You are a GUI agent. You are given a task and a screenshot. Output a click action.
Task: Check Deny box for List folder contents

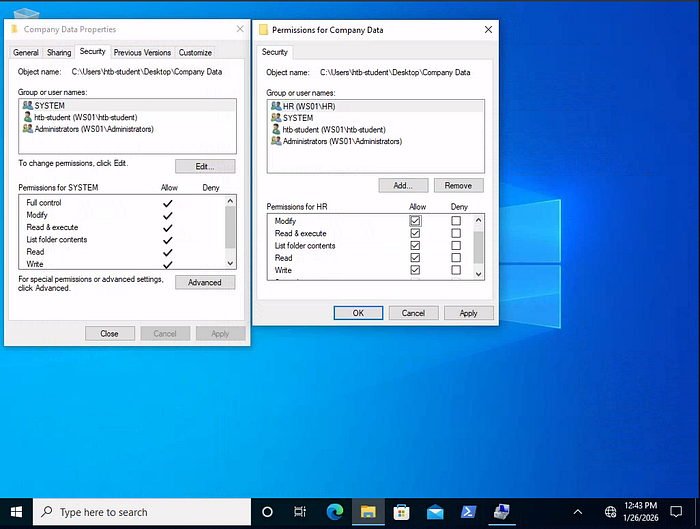click(x=456, y=246)
